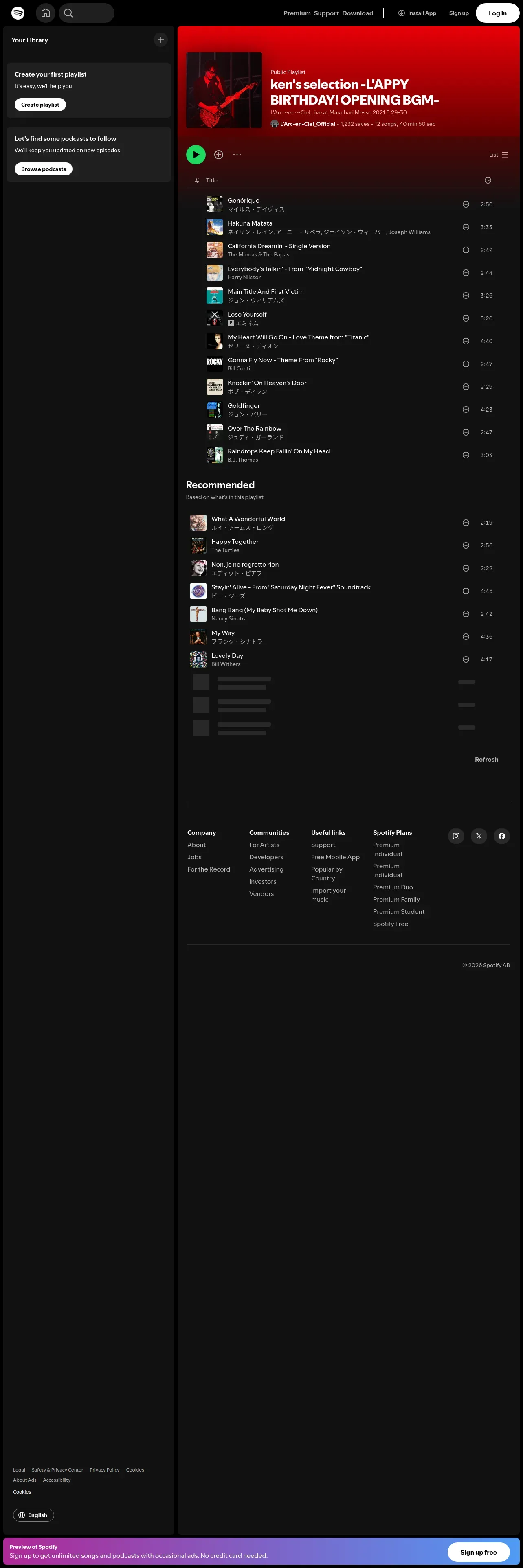Play the ken's selection playlist
Image resolution: width=523 pixels, height=1568 pixels.
[196, 155]
